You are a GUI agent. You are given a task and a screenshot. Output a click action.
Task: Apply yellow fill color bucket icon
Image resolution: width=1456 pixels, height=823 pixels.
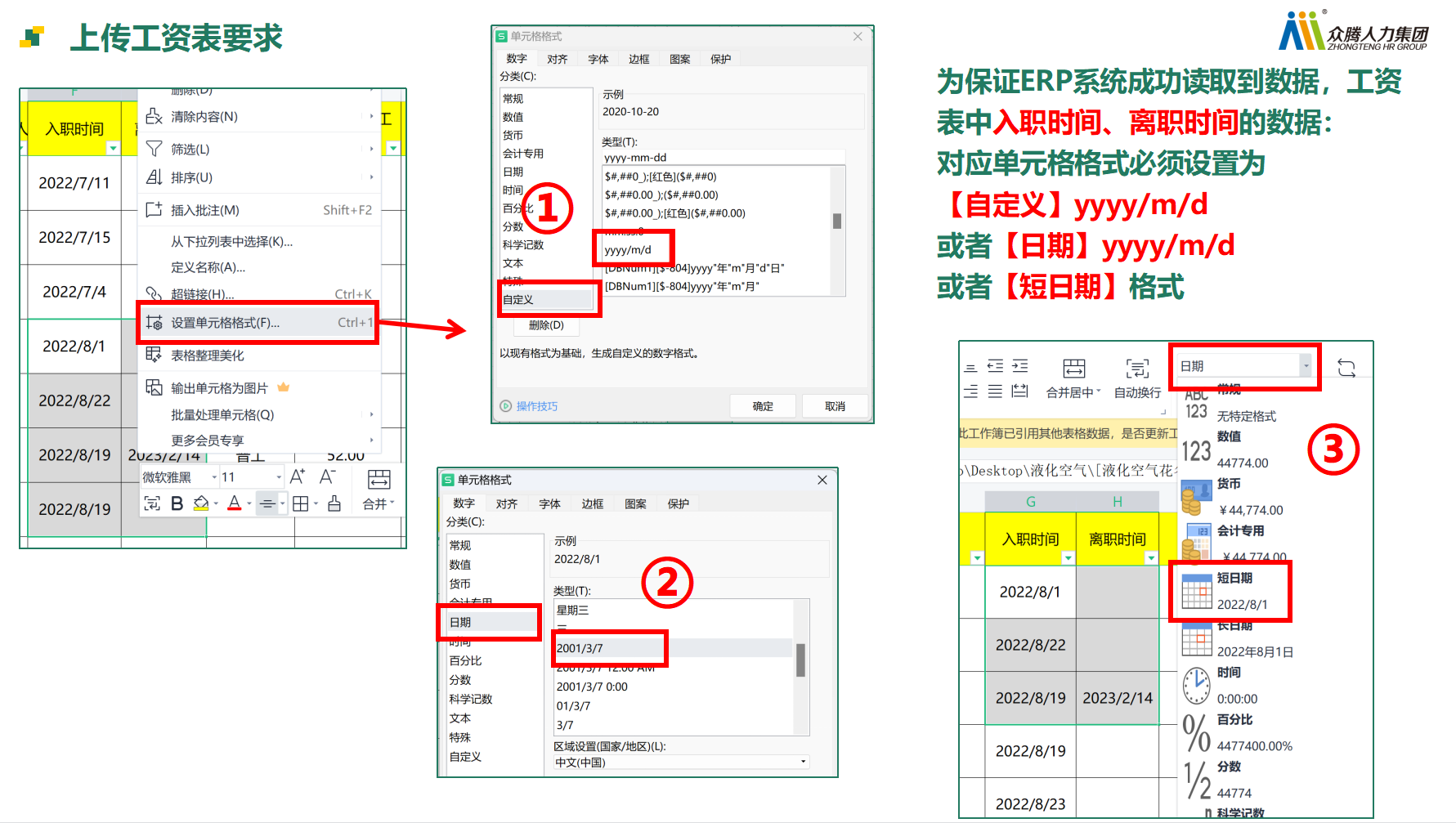click(201, 503)
